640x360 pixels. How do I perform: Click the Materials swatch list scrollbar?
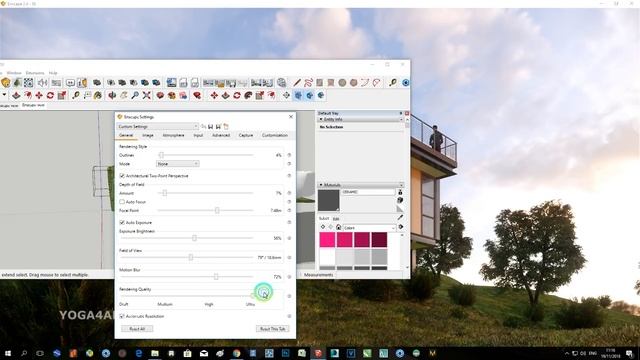tap(402, 251)
